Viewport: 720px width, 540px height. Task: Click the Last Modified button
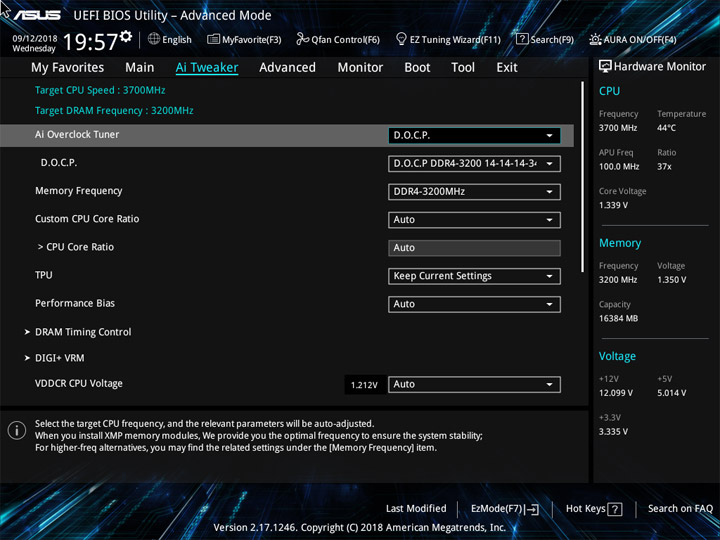click(416, 509)
